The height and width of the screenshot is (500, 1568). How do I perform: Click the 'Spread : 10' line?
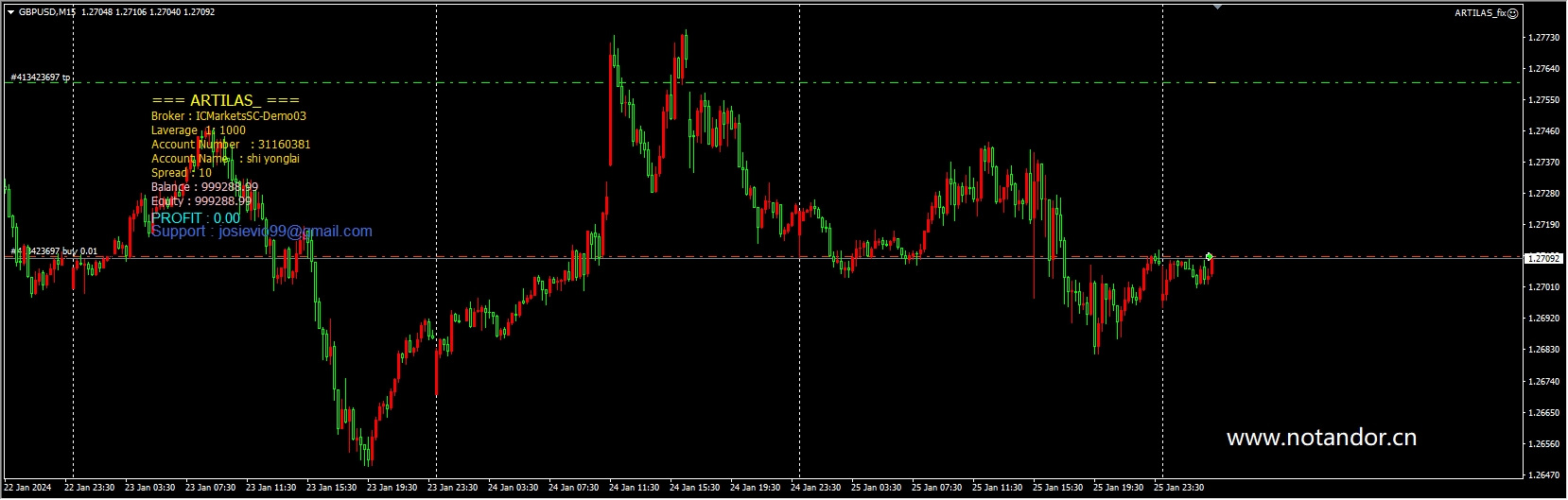[x=182, y=173]
